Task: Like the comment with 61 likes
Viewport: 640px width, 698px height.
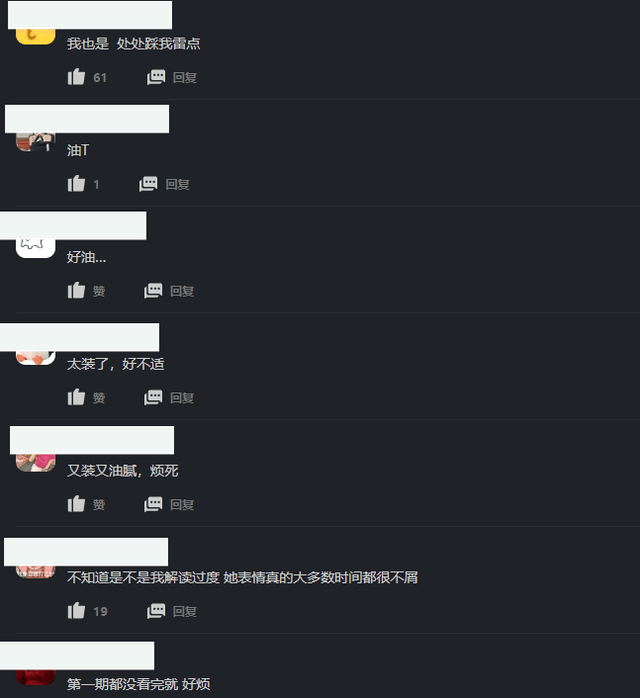Action: pos(76,77)
